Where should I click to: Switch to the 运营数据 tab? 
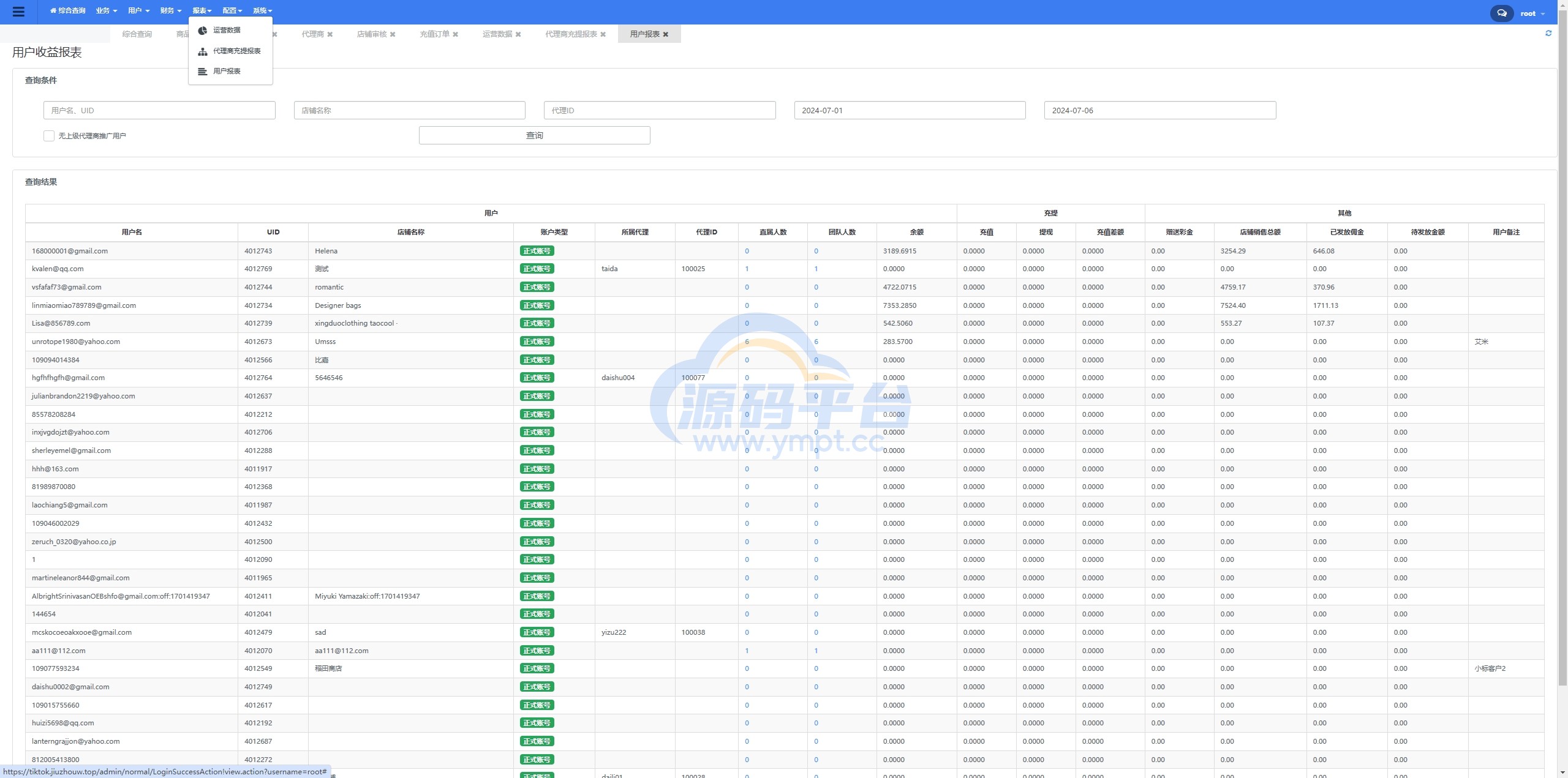coord(497,34)
